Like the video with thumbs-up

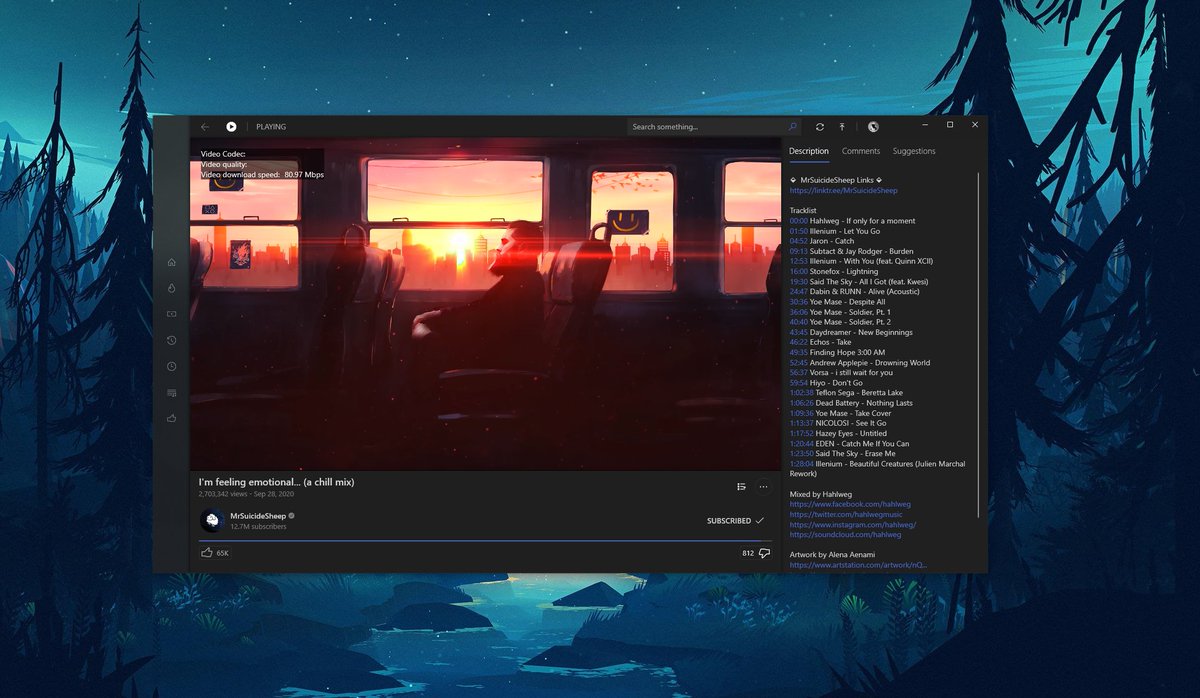pyautogui.click(x=207, y=552)
